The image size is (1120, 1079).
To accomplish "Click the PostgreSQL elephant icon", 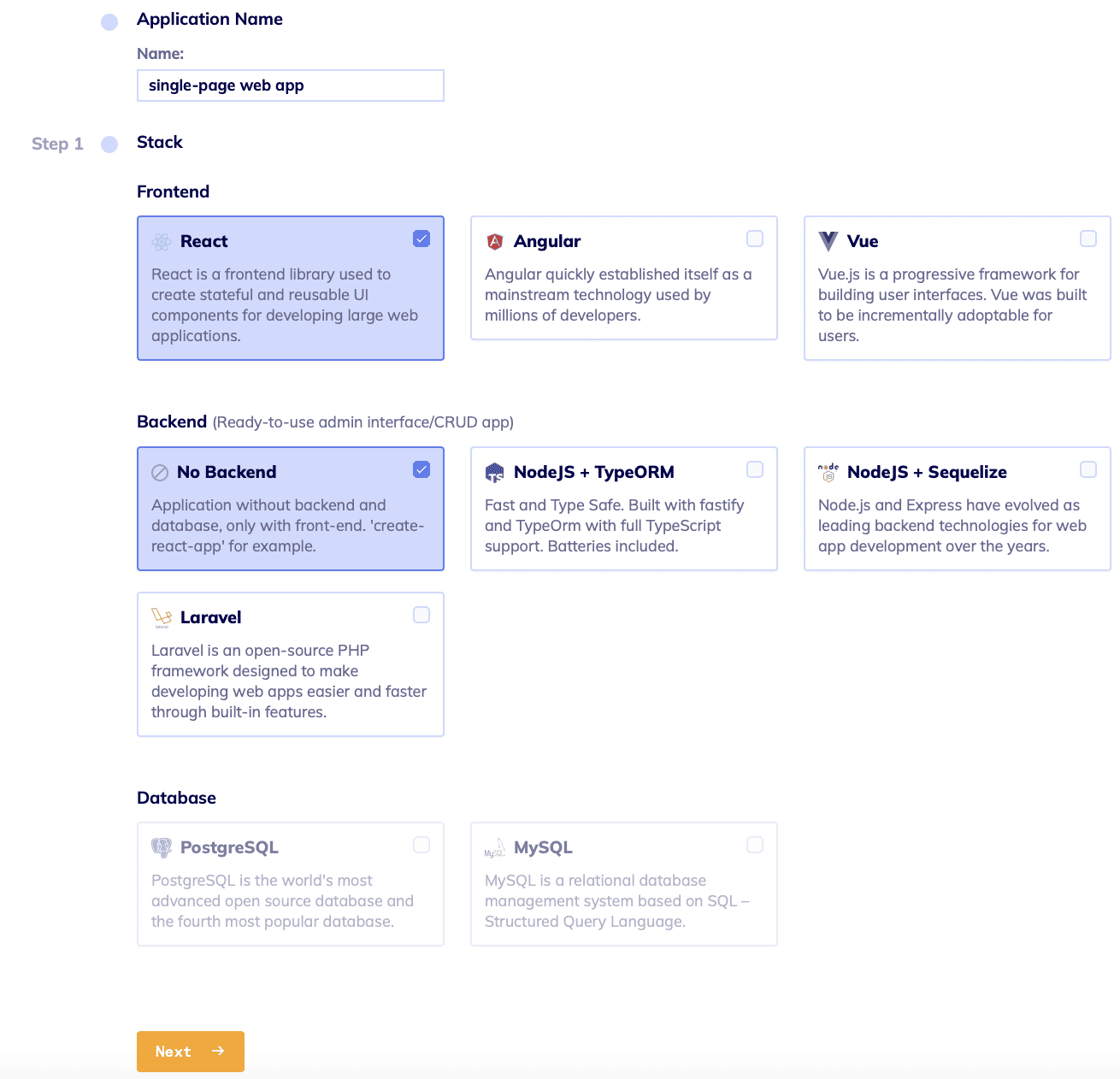I will click(x=162, y=846).
